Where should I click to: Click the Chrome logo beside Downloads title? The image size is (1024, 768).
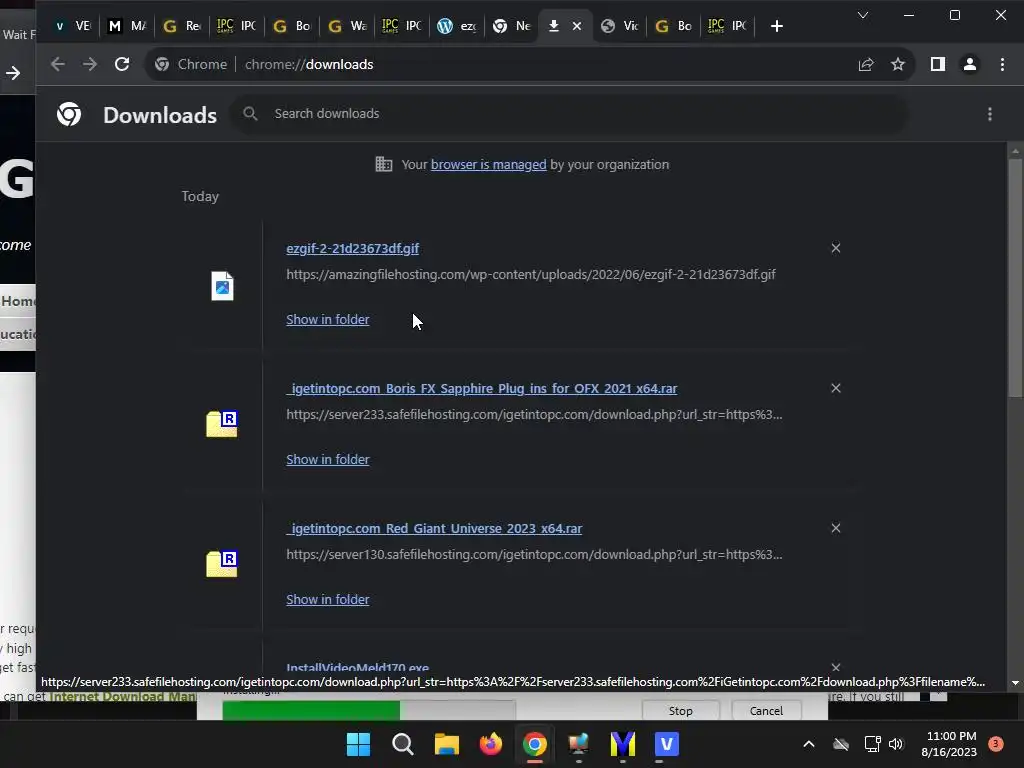coord(69,114)
